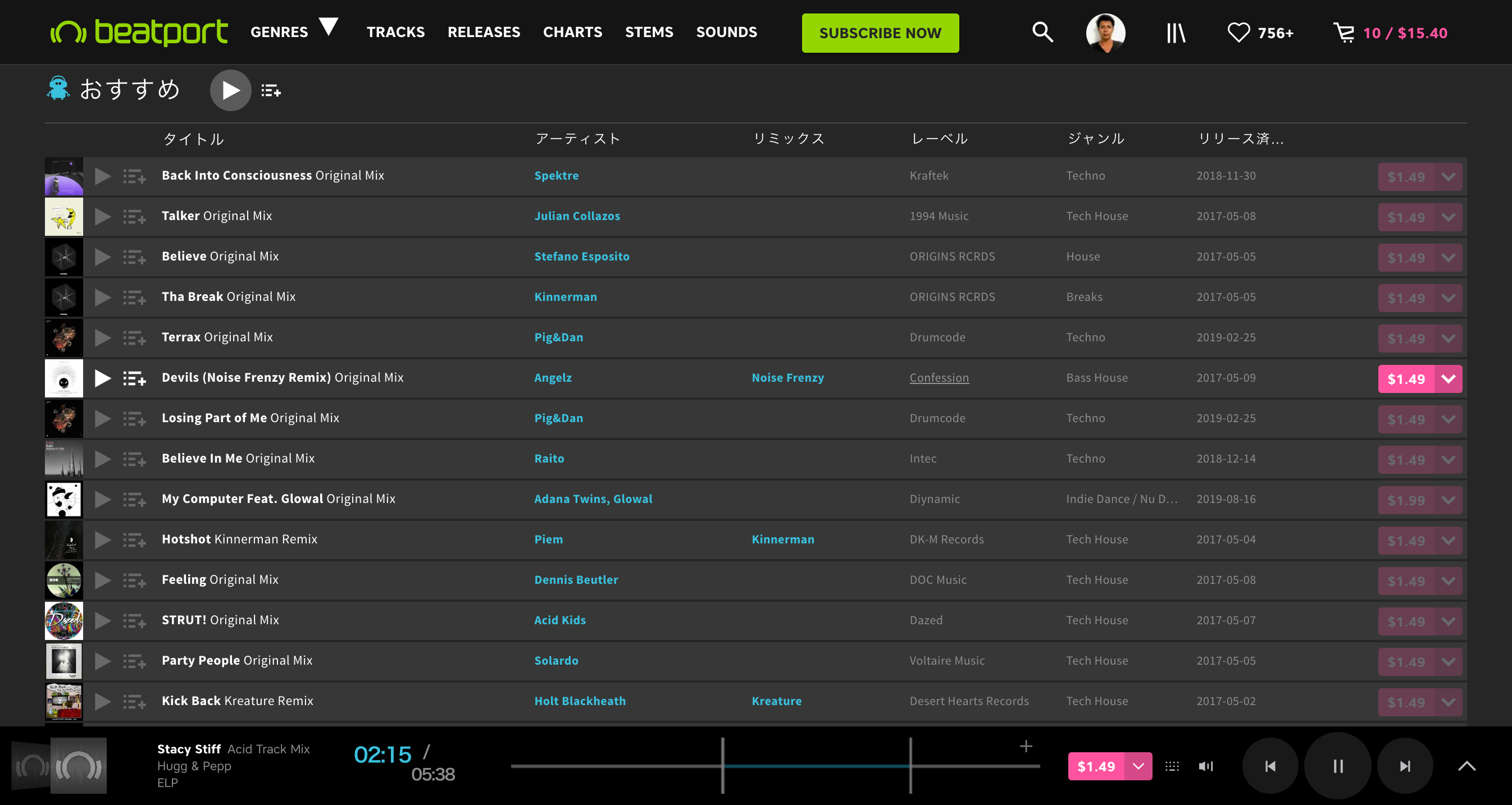This screenshot has height=805, width=1512.
Task: Open artist Julian Collazos's page
Action: pos(577,217)
